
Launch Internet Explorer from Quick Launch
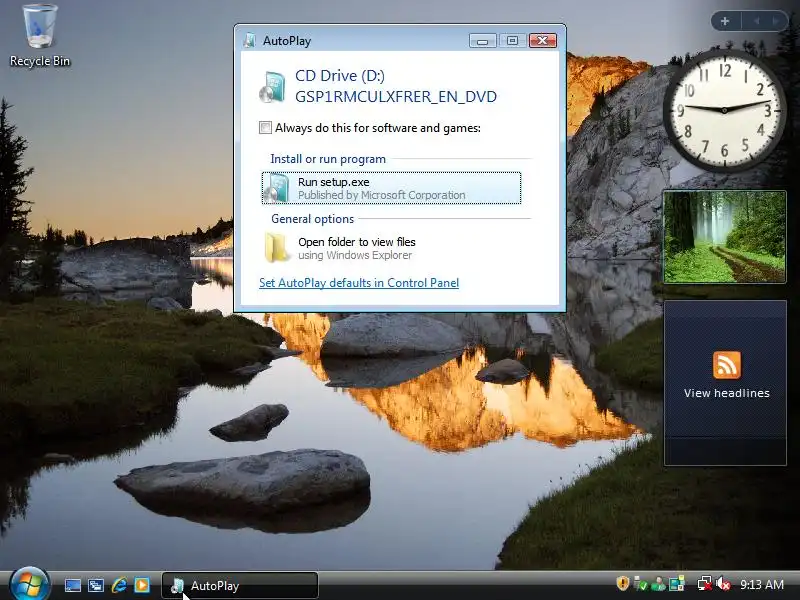click(x=119, y=585)
